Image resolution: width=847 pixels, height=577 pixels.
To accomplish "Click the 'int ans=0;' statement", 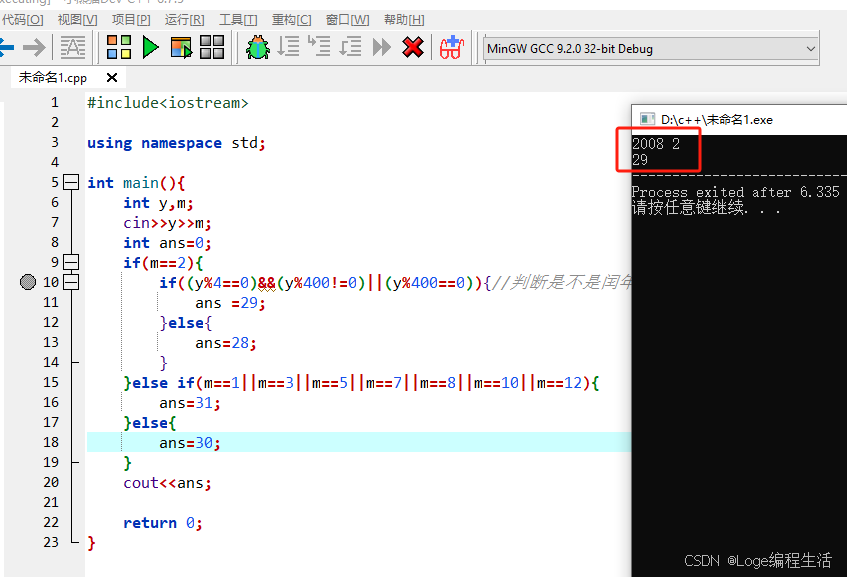I will pyautogui.click(x=167, y=243).
